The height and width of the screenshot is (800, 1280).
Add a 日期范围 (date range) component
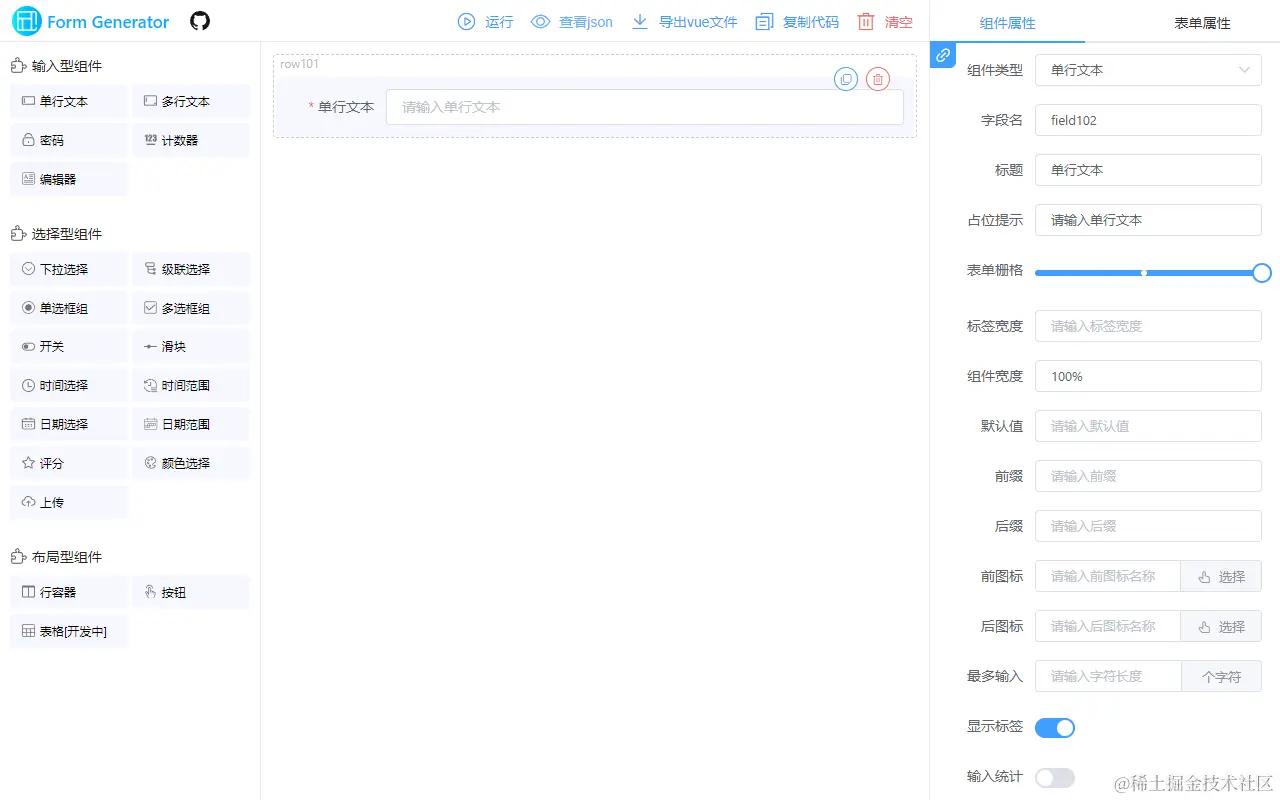point(190,423)
